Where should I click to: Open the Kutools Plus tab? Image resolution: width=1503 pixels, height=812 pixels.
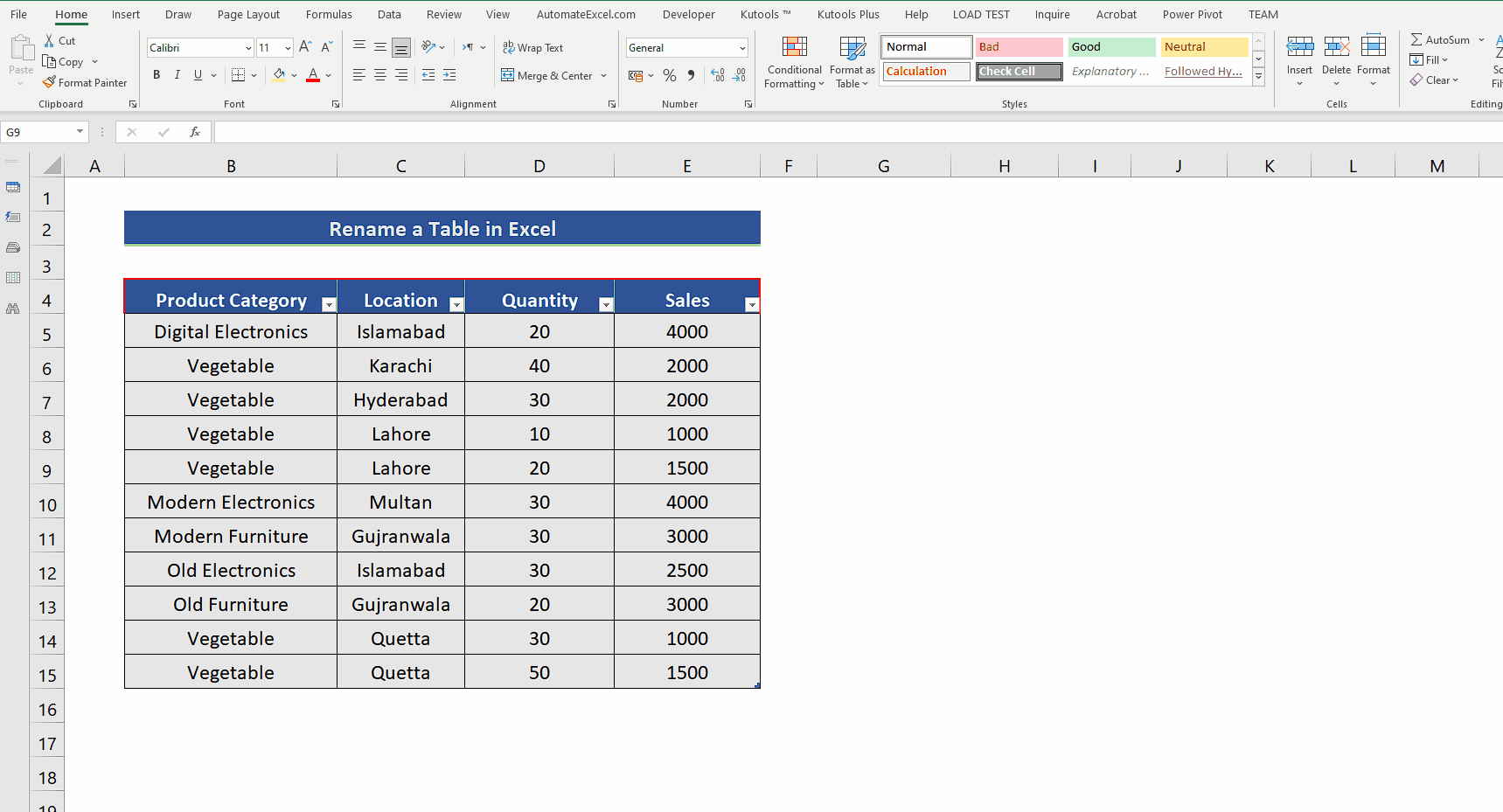[x=848, y=14]
